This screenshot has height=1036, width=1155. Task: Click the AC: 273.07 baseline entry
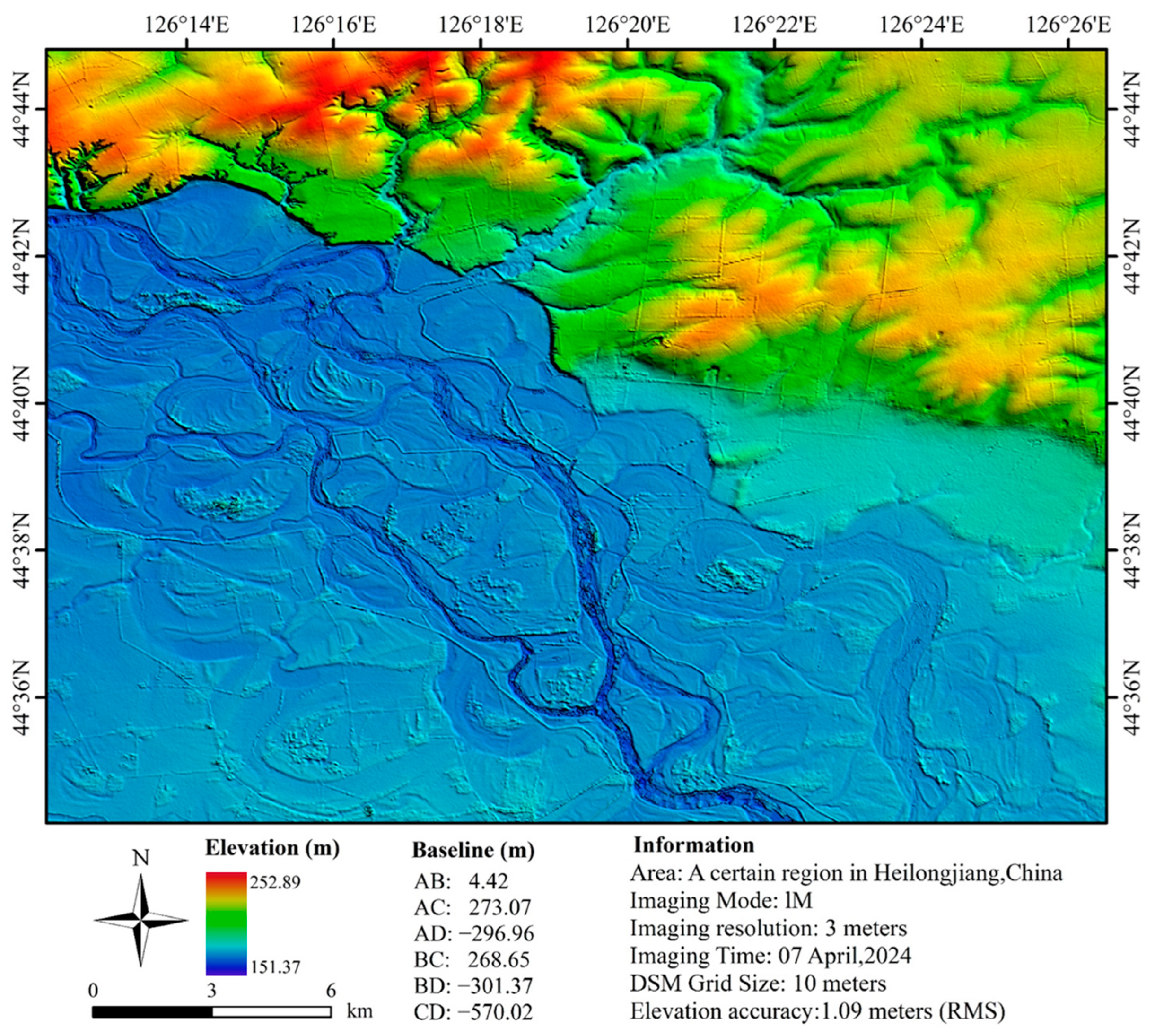[472, 907]
